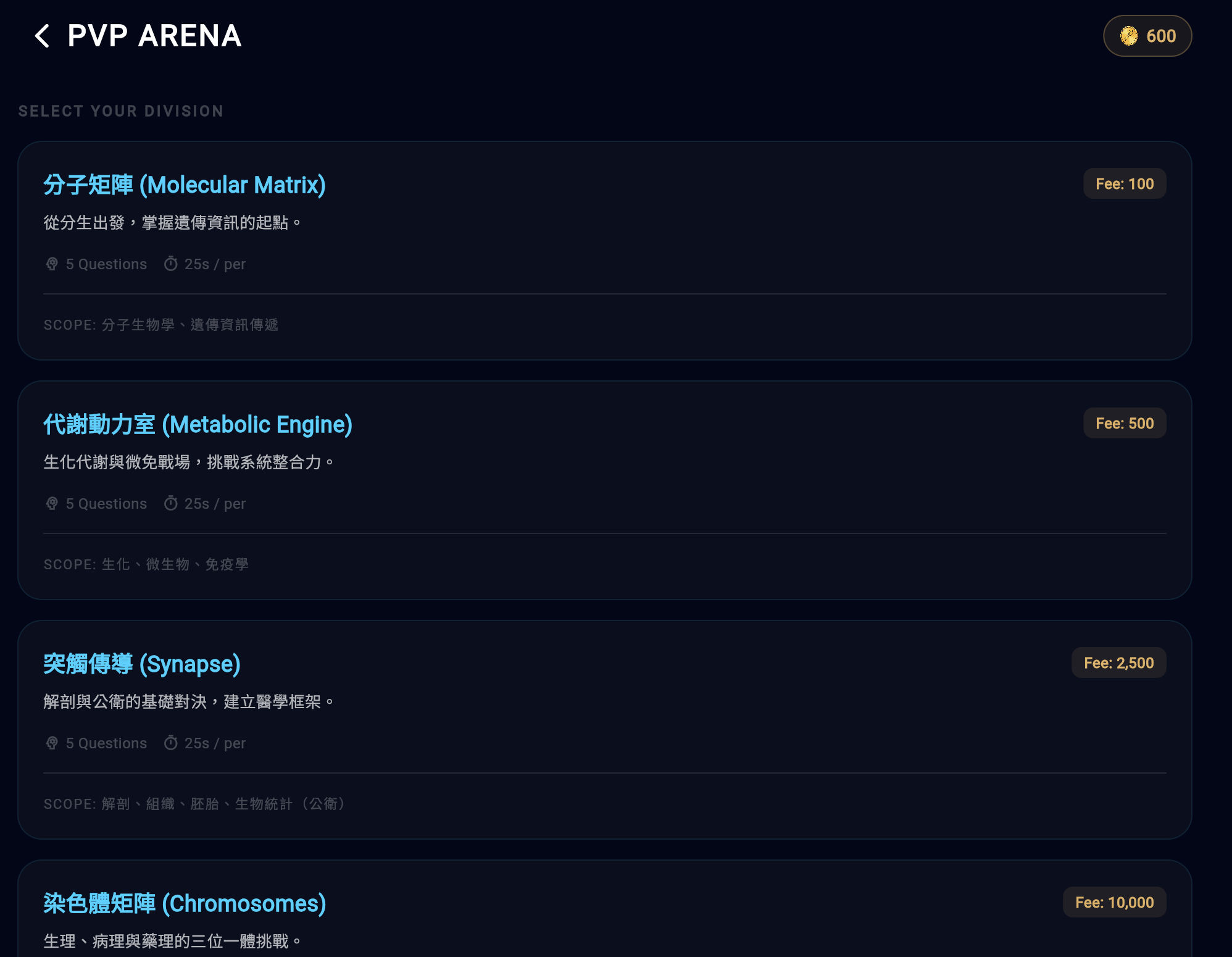Select the Molecular Matrix division title
This screenshot has width=1232, height=957.
(185, 185)
